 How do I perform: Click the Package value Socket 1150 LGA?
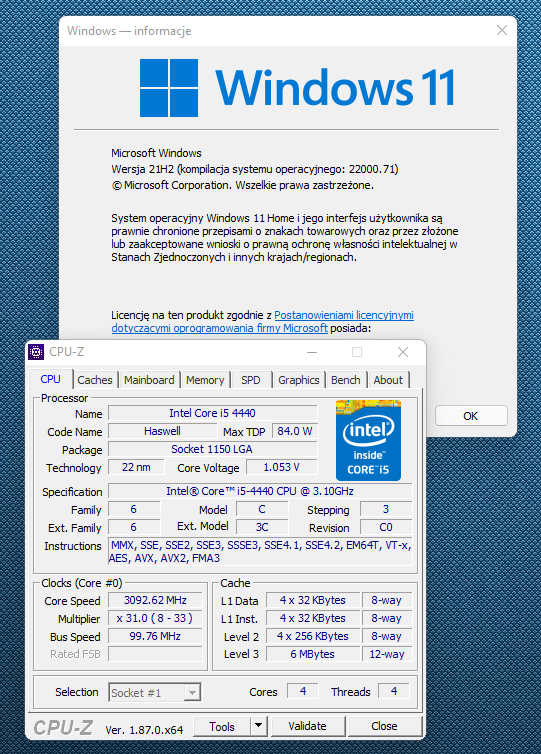coord(213,449)
